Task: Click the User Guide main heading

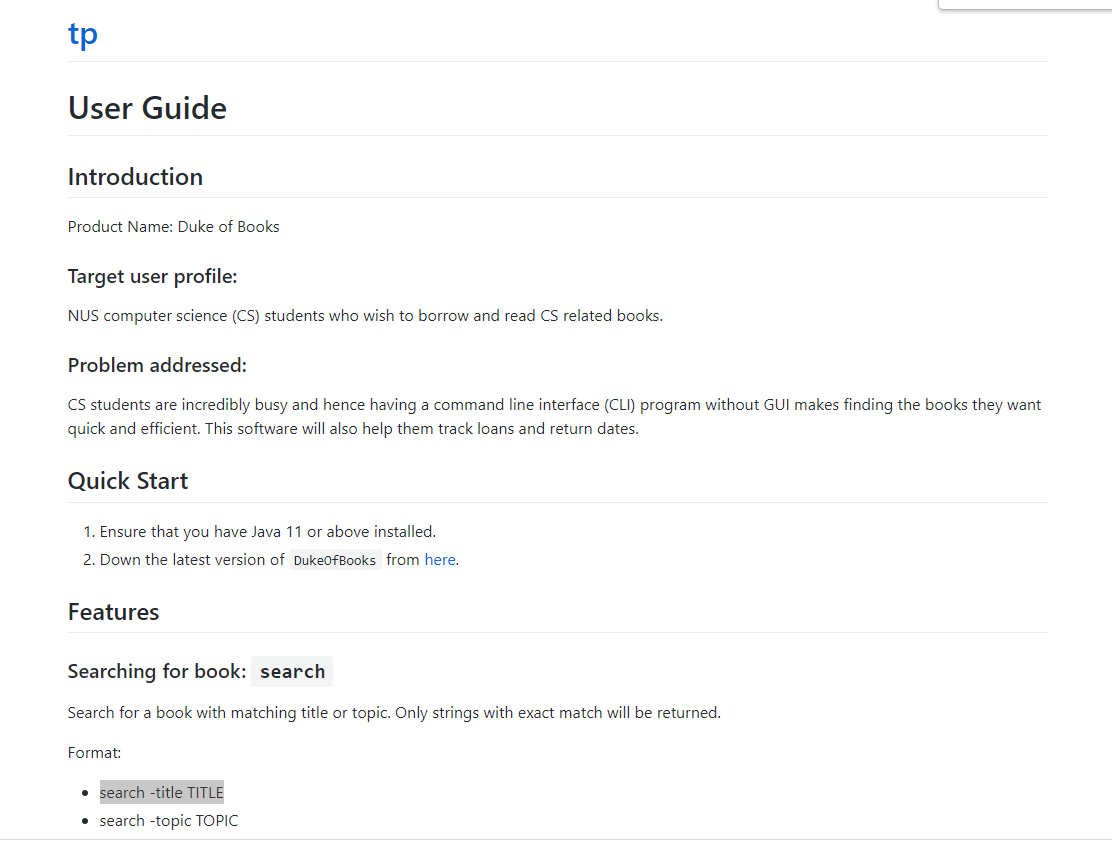Action: coord(147,109)
